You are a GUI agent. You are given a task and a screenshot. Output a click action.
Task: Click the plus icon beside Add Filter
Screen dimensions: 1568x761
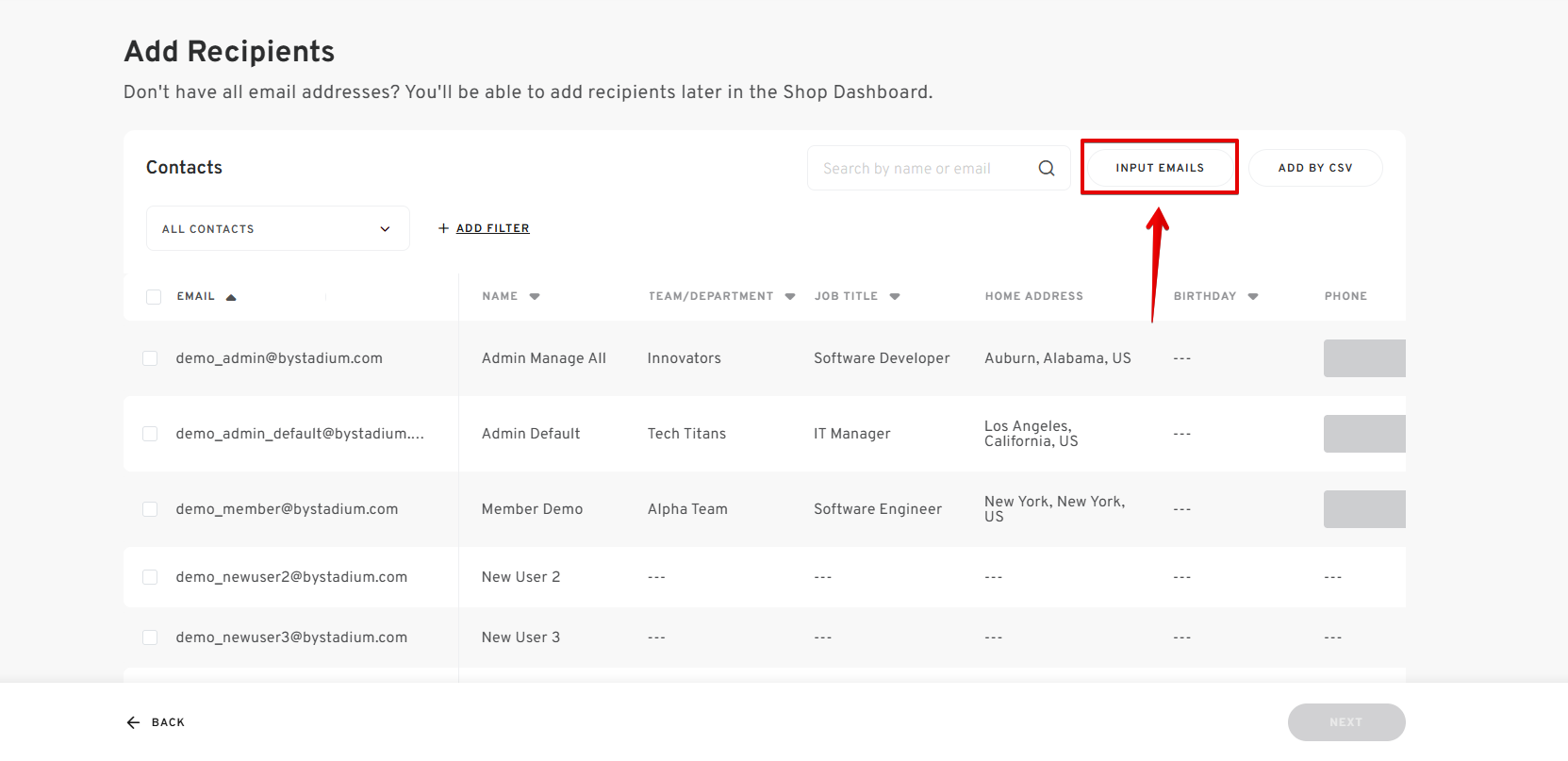pos(443,228)
